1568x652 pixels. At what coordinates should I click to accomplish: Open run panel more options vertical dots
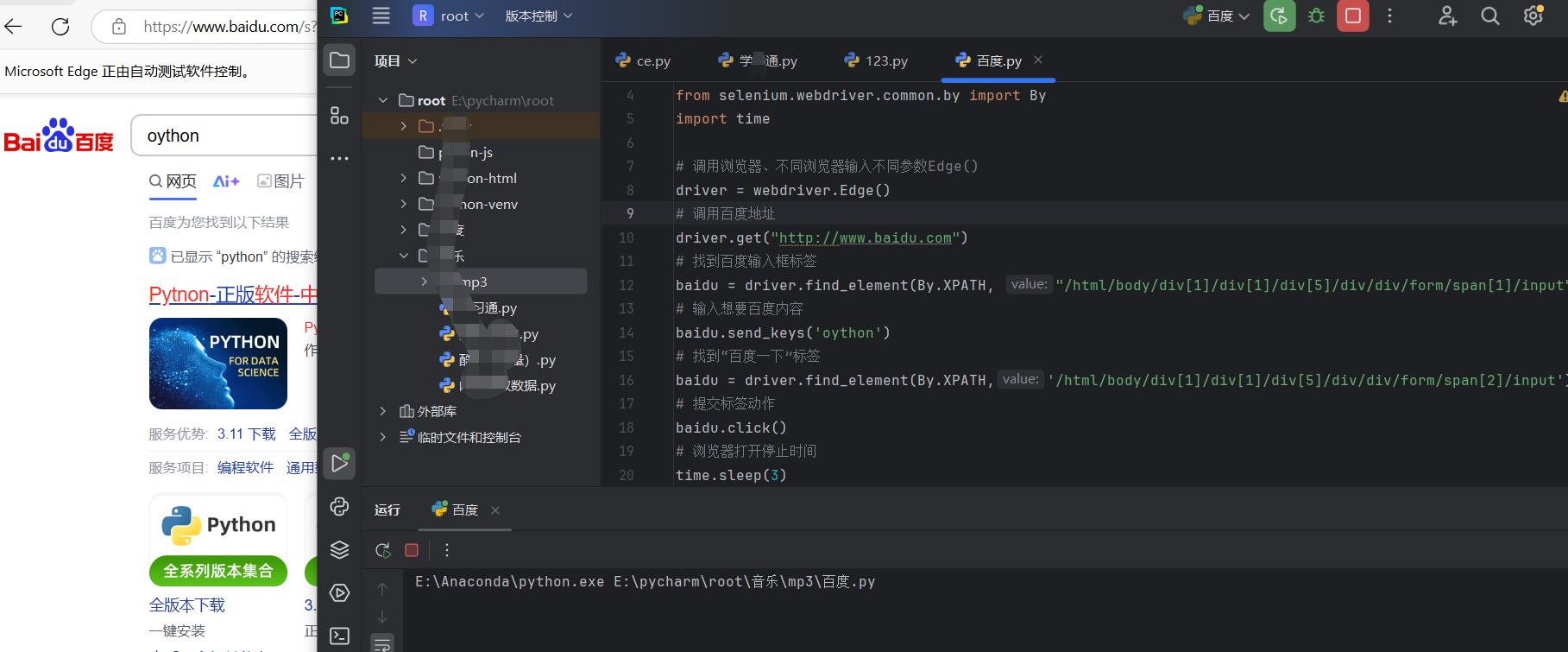pos(446,550)
